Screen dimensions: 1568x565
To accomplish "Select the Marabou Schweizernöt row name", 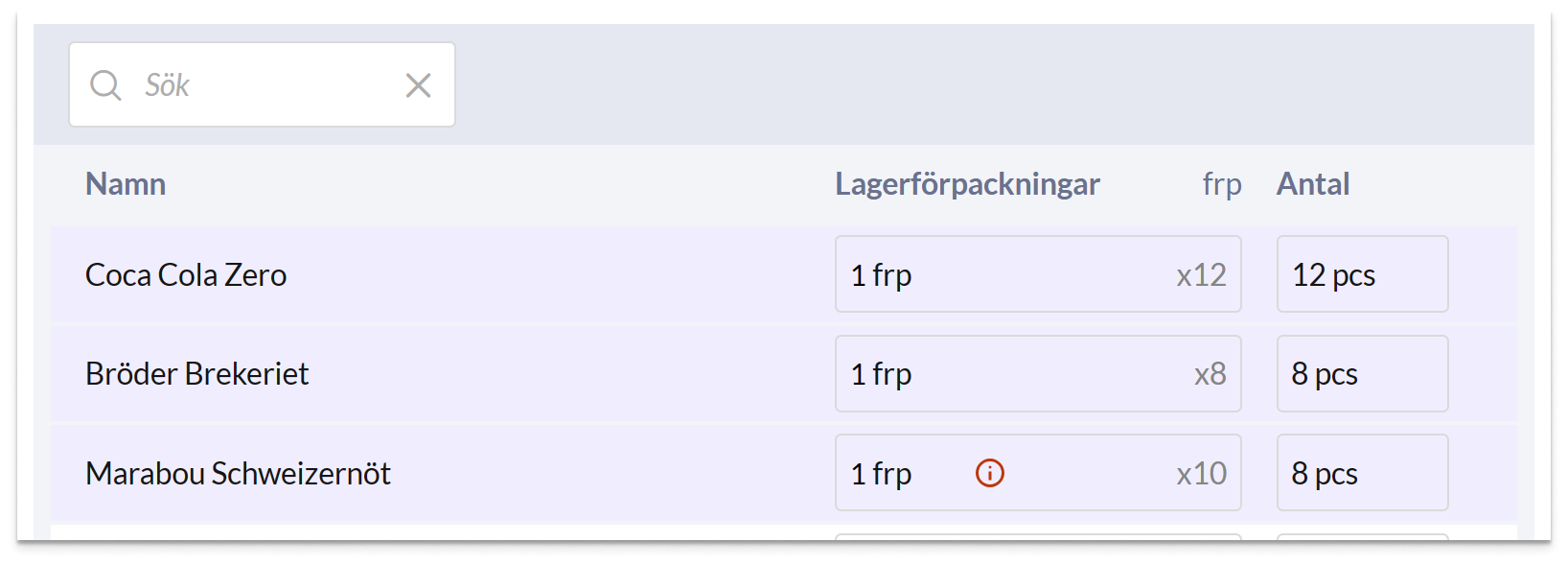I will pos(238,474).
